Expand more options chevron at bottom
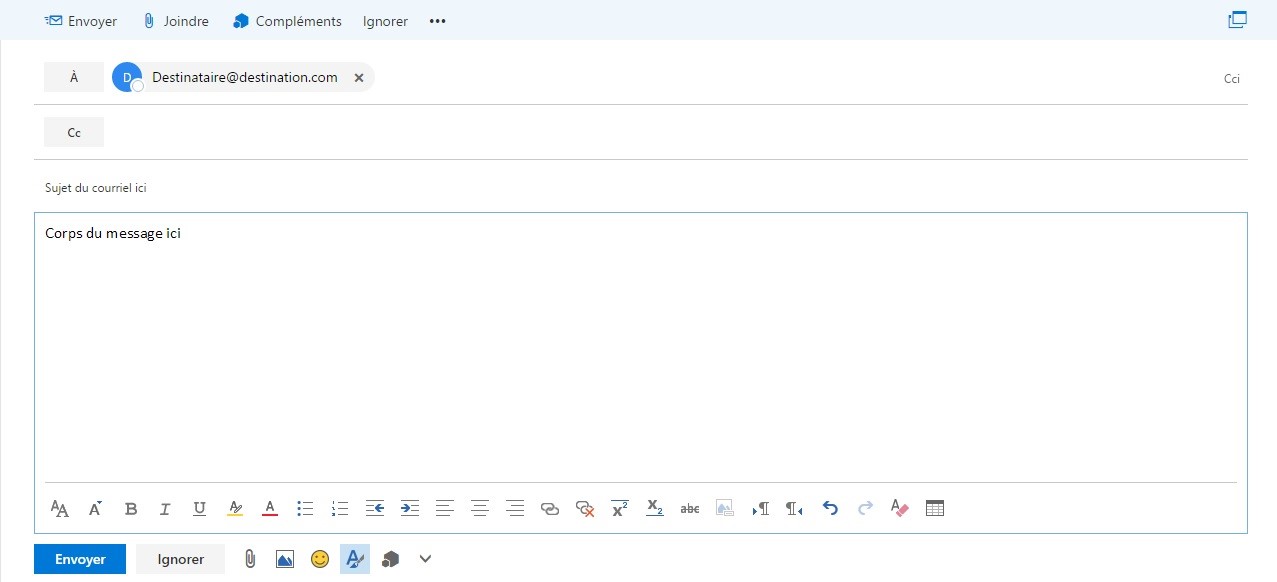 (x=425, y=559)
